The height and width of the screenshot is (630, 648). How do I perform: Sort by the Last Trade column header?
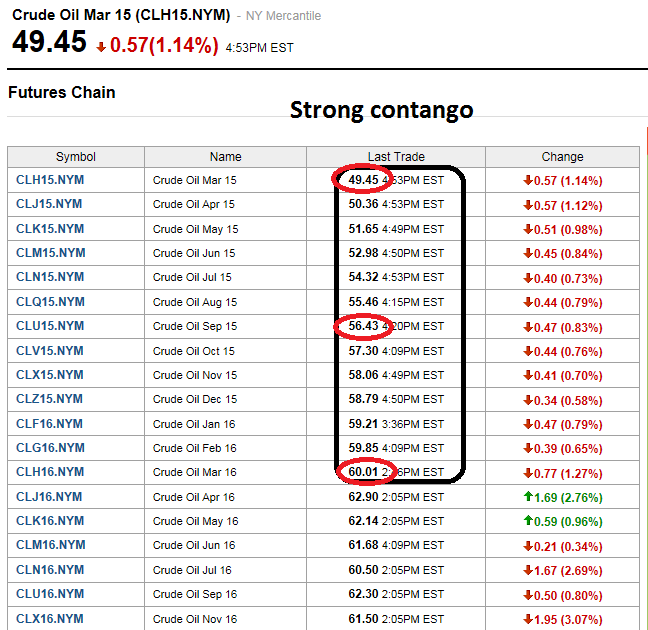pyautogui.click(x=396, y=157)
